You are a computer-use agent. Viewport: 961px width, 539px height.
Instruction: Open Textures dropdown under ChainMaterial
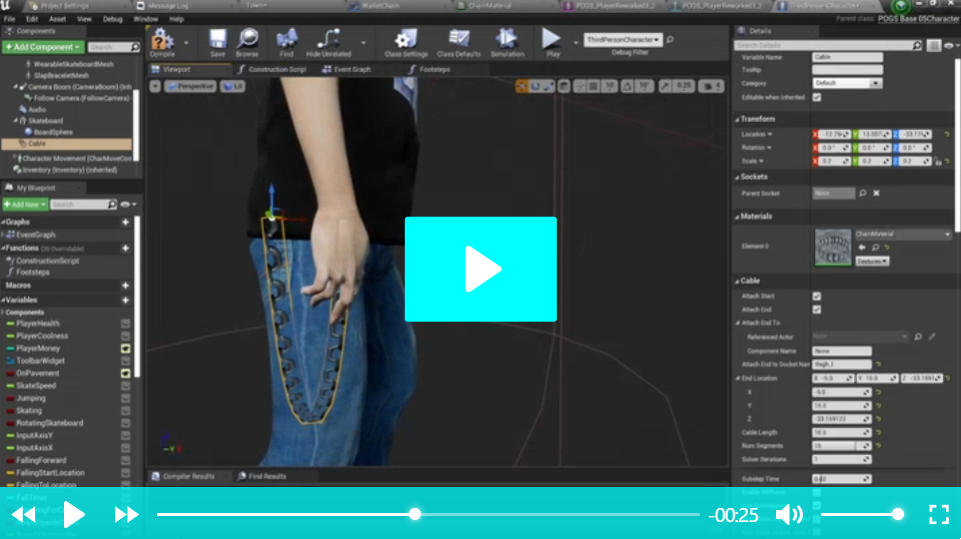[872, 261]
